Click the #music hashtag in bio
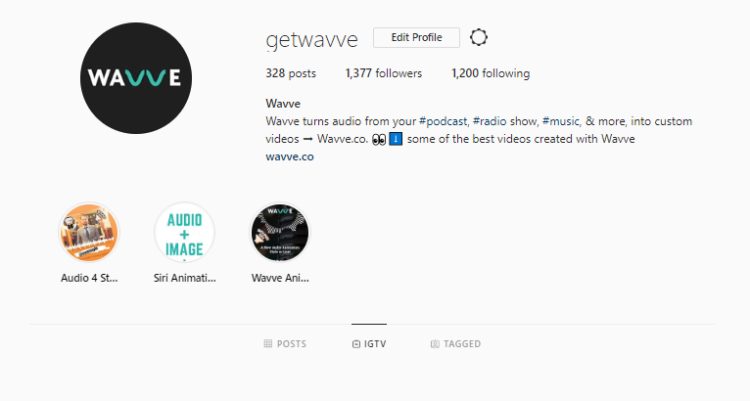 click(x=561, y=121)
